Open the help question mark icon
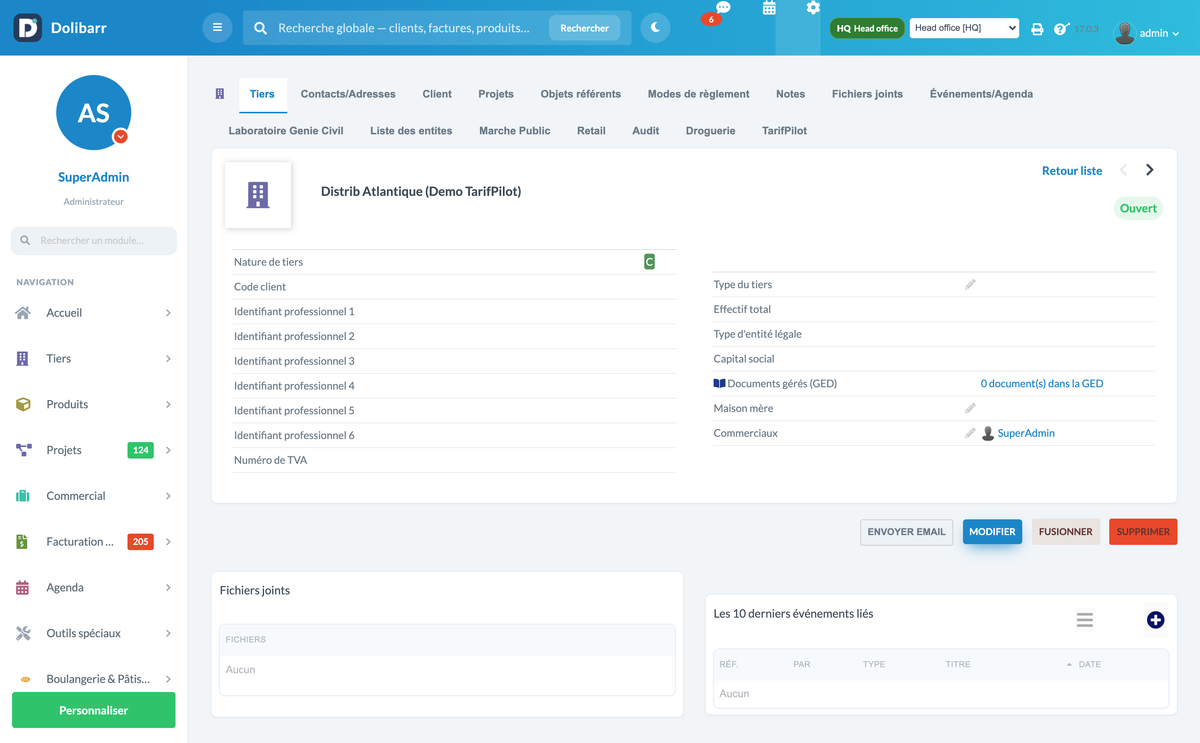Viewport: 1200px width, 743px height. click(1061, 29)
